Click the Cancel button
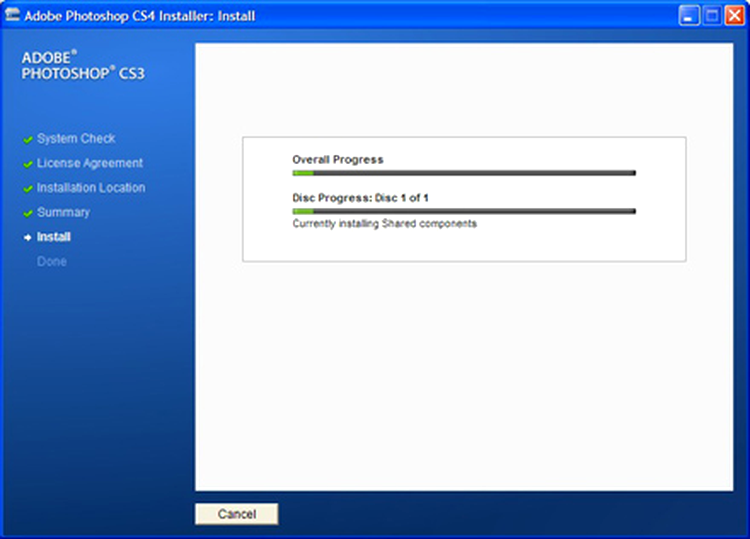 click(x=236, y=514)
